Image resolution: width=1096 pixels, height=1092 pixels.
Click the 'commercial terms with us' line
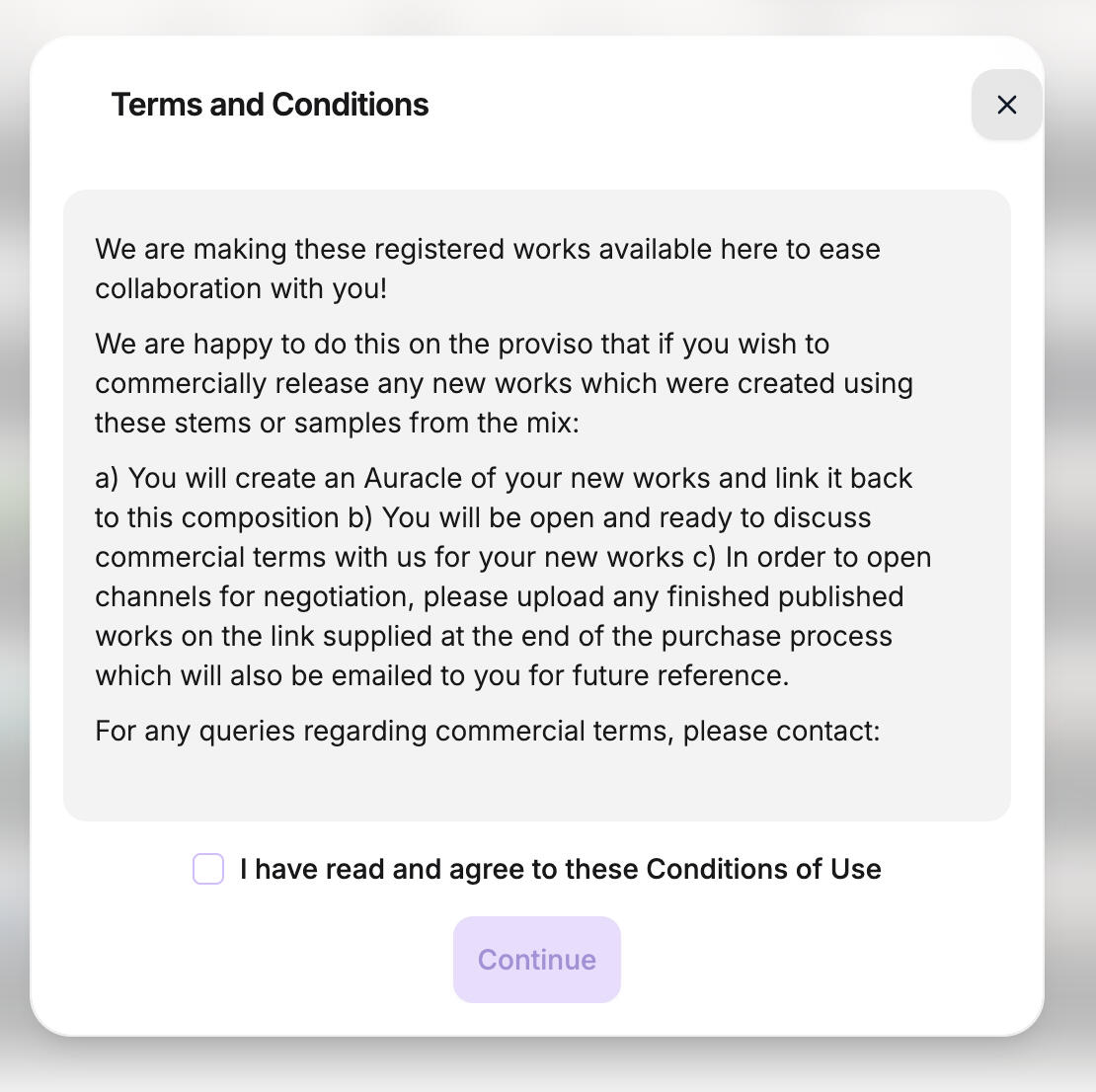coord(513,557)
